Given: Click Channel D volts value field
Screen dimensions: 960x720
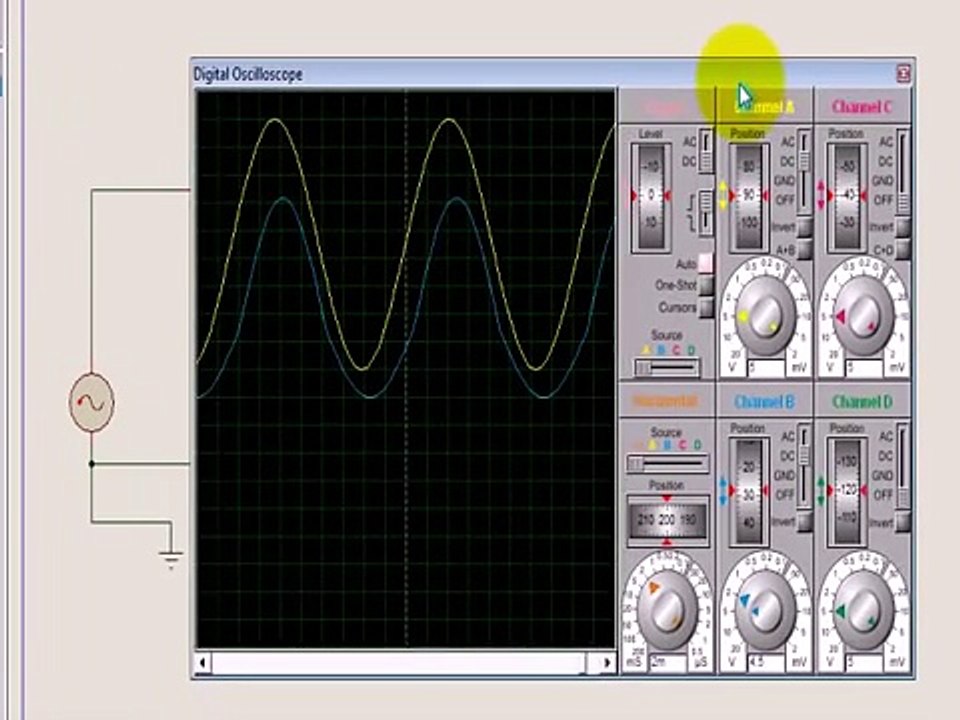Looking at the screenshot, I should click(x=864, y=663).
